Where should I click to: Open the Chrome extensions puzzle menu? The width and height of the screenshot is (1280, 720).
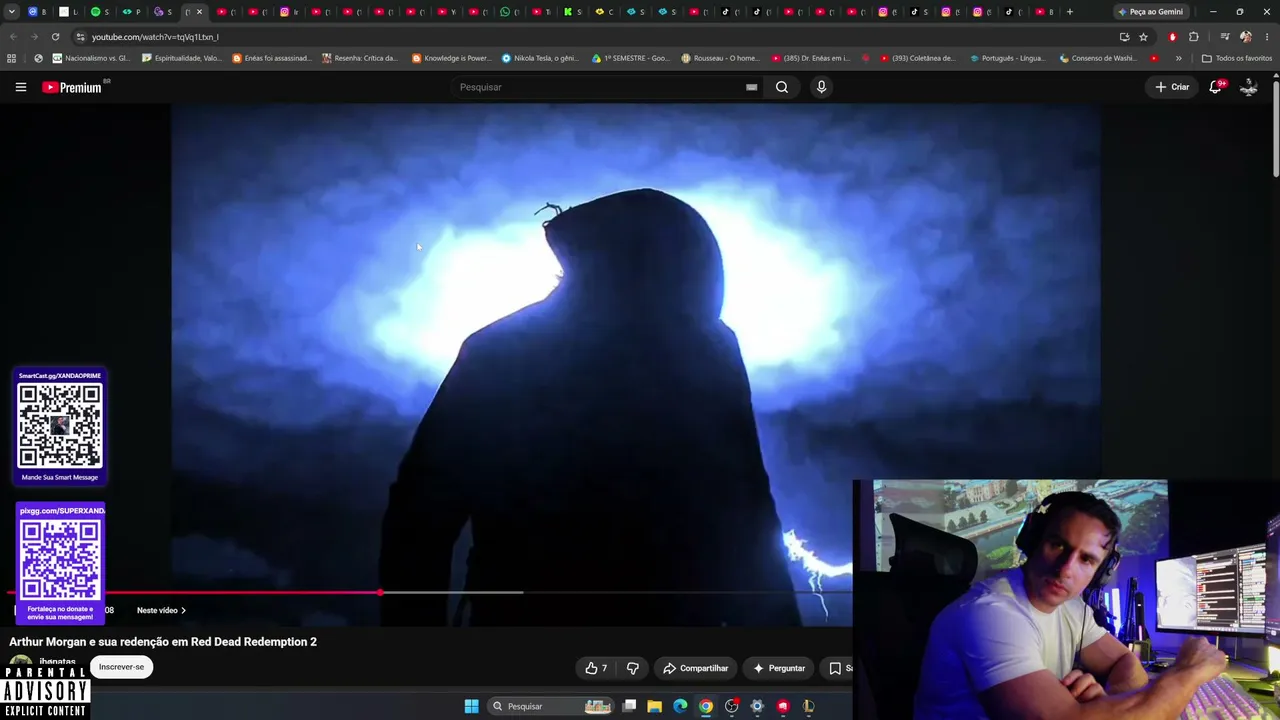(x=1193, y=37)
